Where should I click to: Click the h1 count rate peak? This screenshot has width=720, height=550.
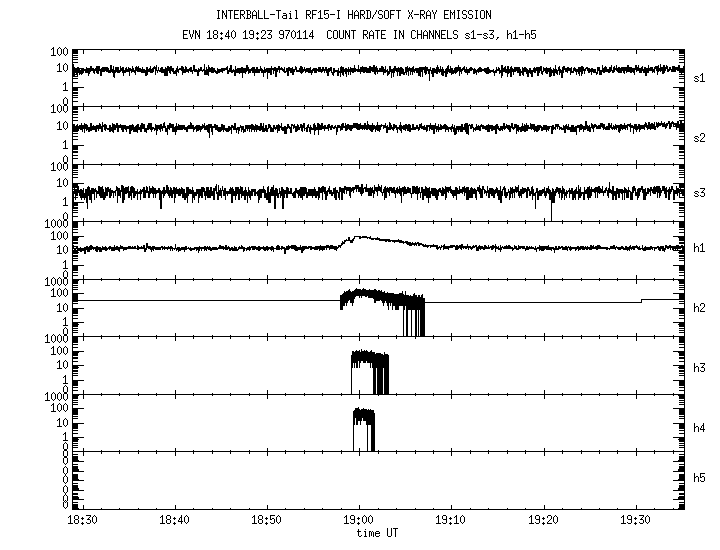pos(358,238)
